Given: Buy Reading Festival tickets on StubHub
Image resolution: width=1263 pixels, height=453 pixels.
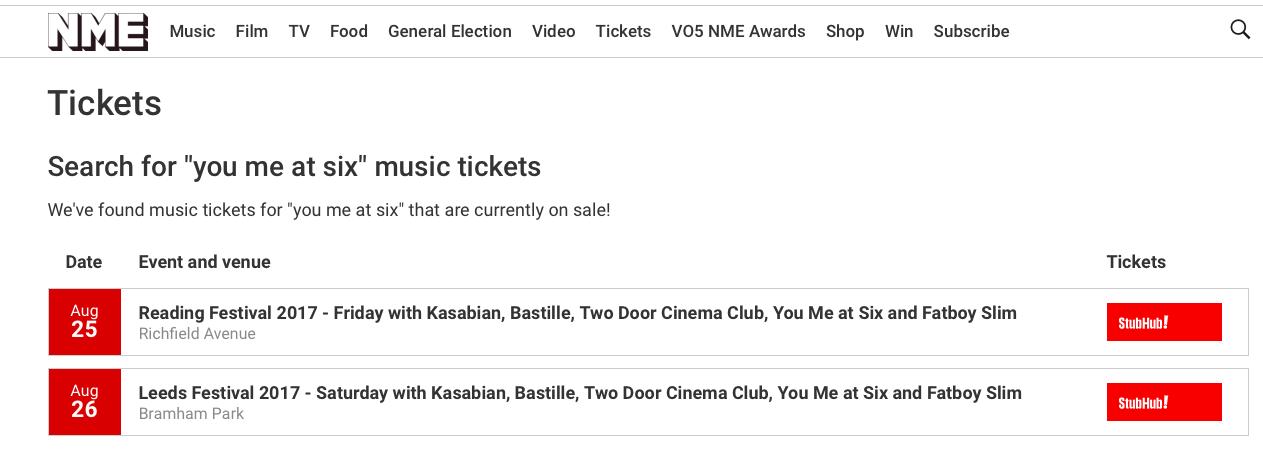Looking at the screenshot, I should click(1164, 322).
